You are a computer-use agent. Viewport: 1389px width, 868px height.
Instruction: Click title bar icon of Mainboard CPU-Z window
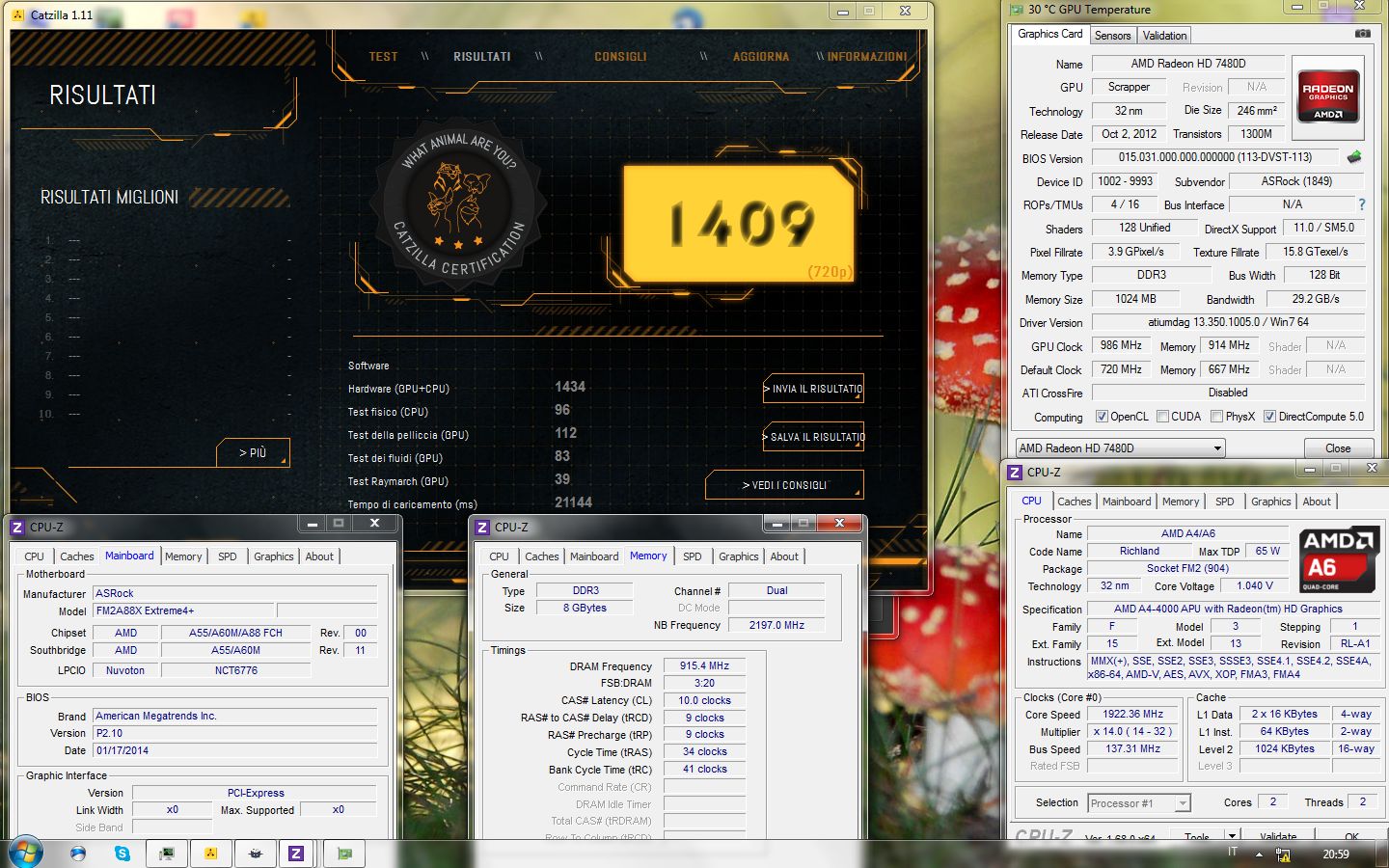(x=17, y=527)
